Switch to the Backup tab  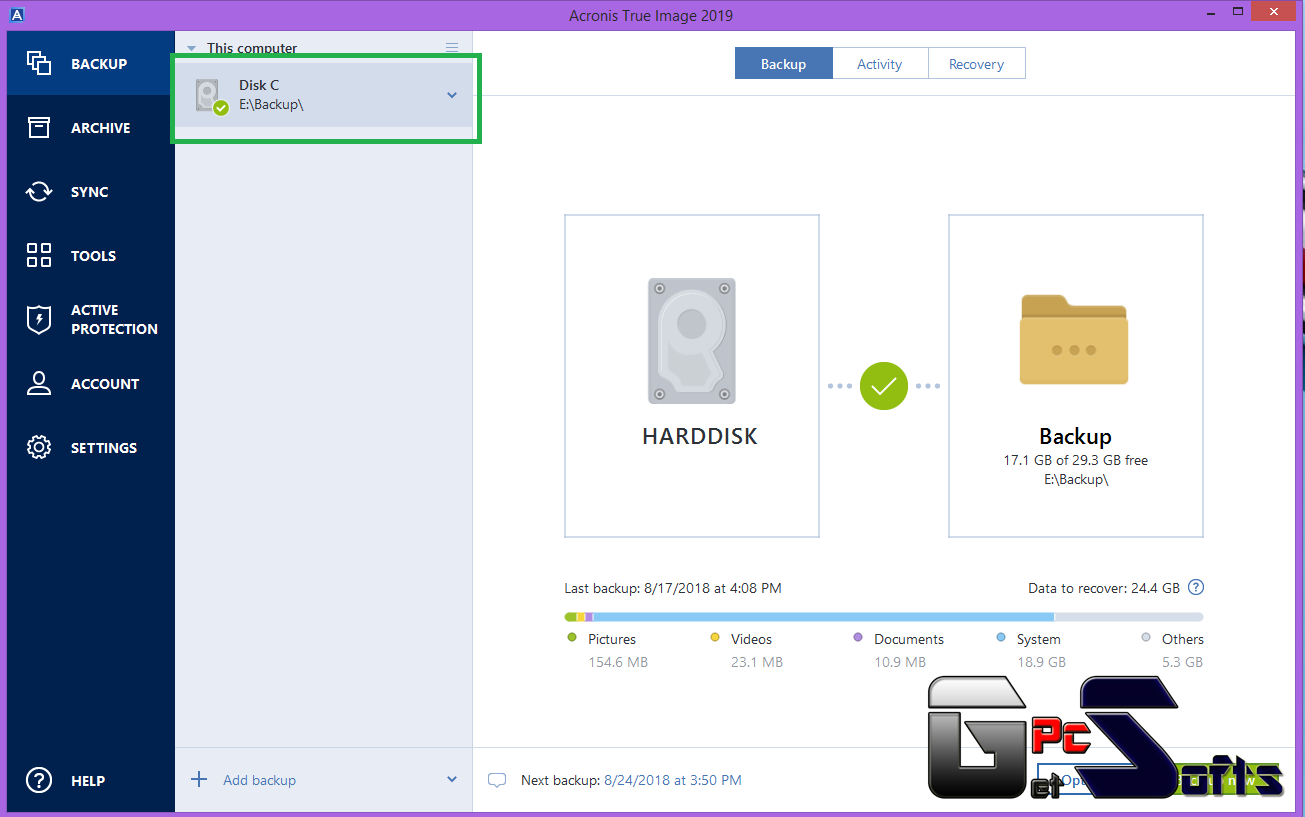point(783,64)
